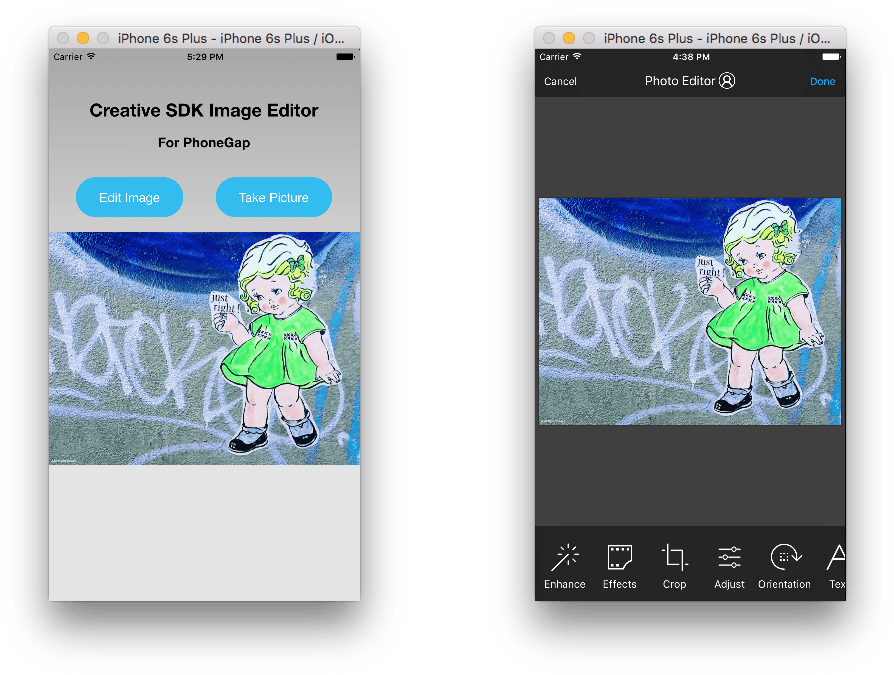The width and height of the screenshot is (894, 675).
Task: Tap Done in the Photo Editor
Action: click(822, 82)
